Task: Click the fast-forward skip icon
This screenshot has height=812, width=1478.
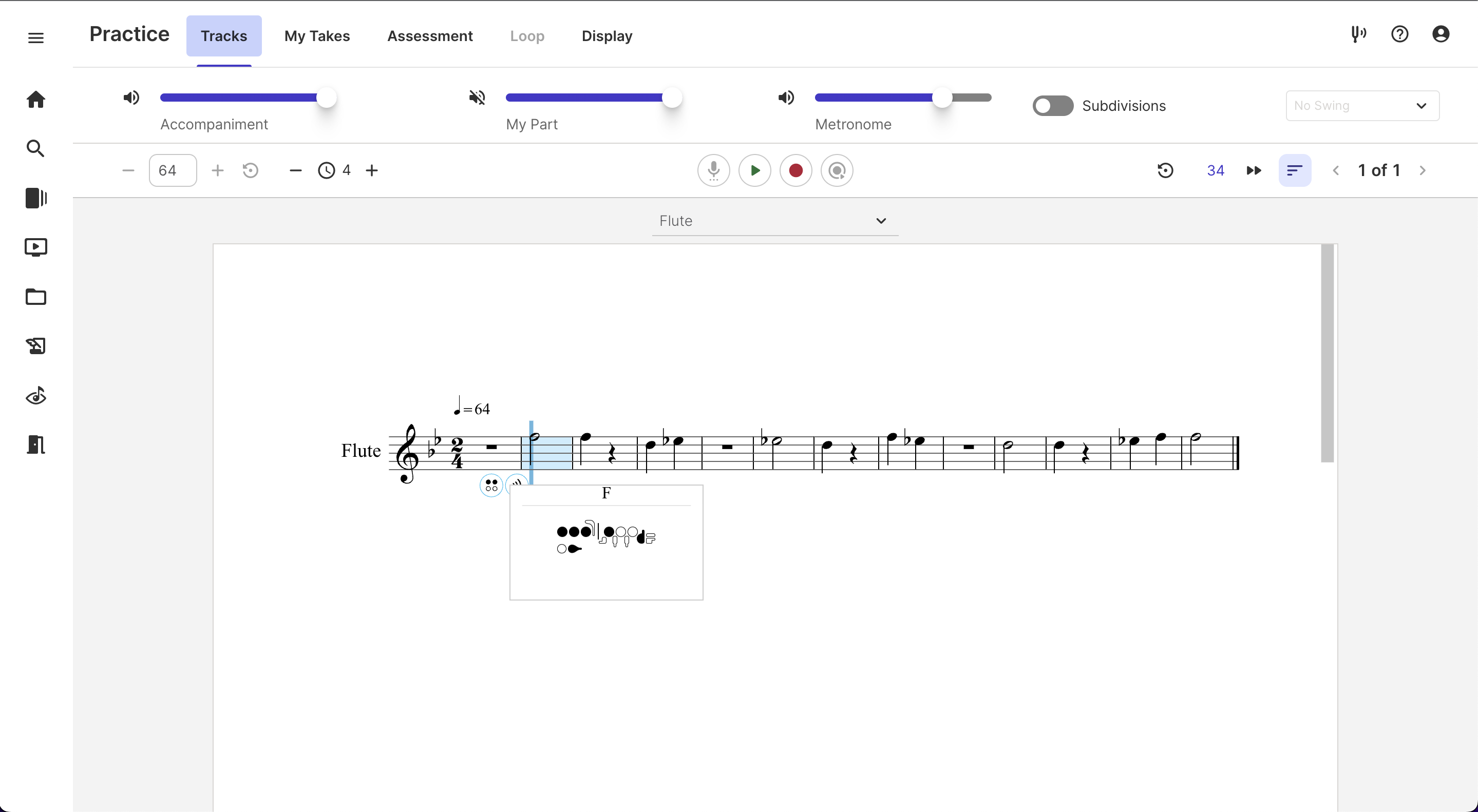Action: [1254, 170]
